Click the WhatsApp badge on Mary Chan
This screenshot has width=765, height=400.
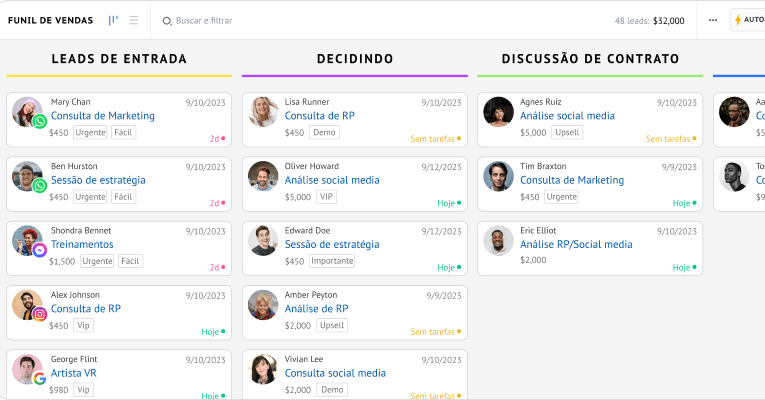(40, 121)
